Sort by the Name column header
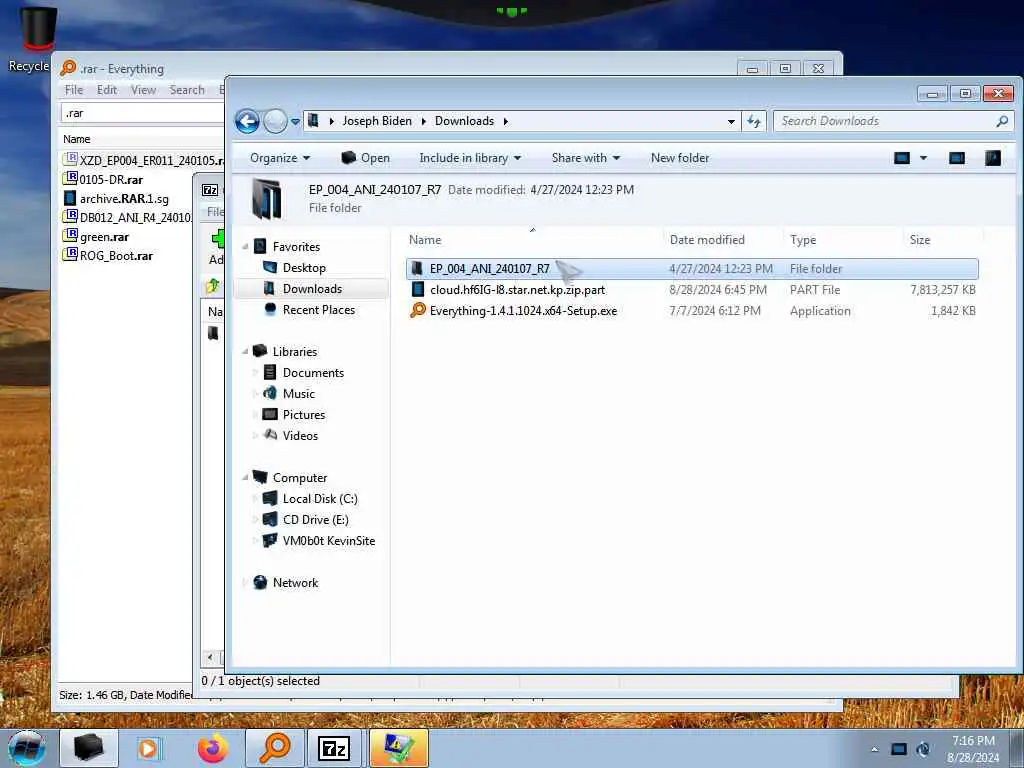1024x768 pixels. point(425,240)
